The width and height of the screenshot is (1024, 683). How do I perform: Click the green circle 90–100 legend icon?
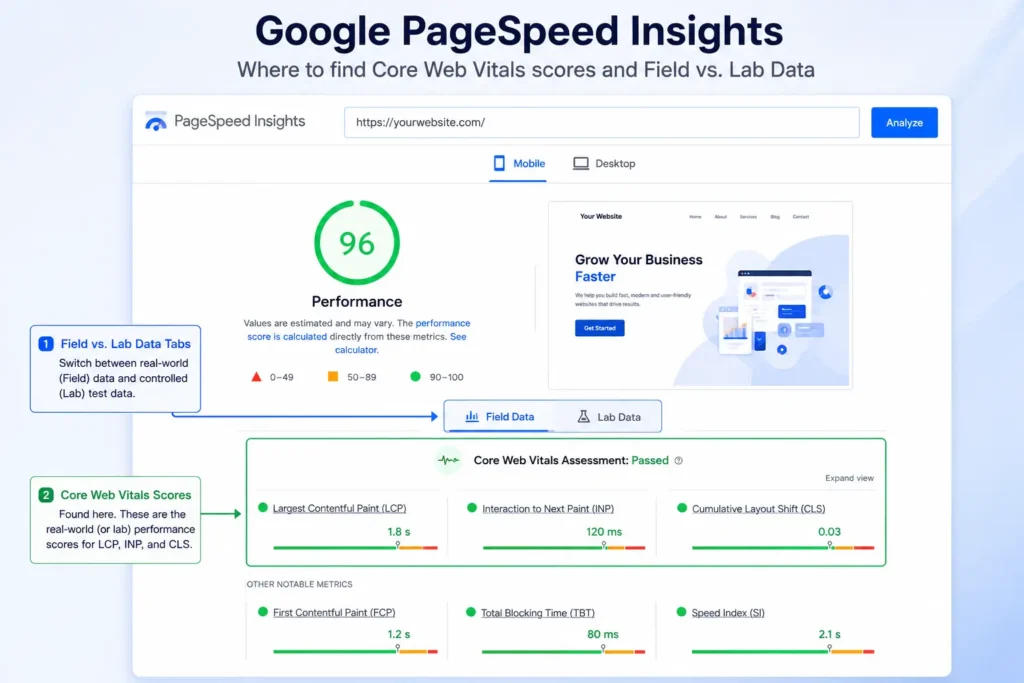pyautogui.click(x=415, y=377)
